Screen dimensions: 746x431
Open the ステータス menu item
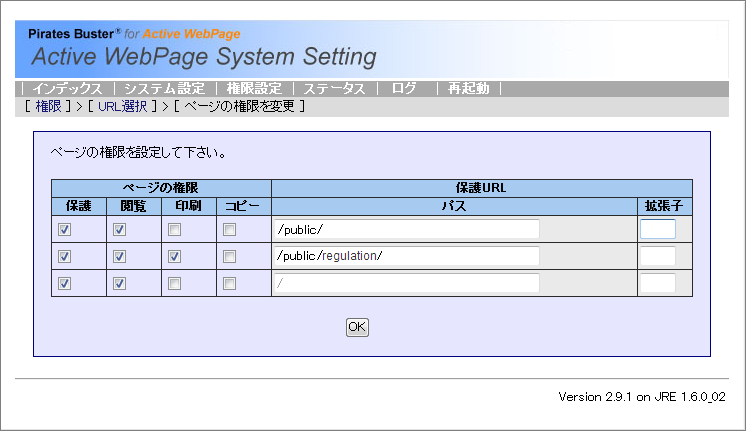(335, 89)
